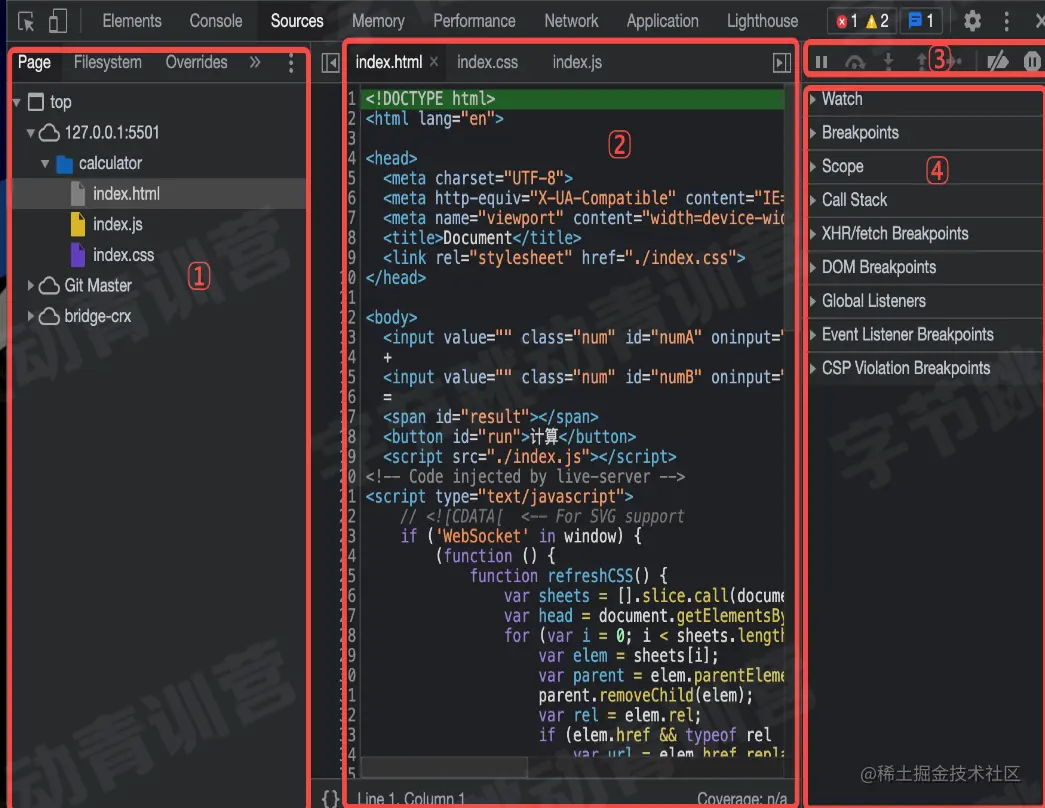This screenshot has width=1045, height=808.
Task: Collapse the top frame tree node
Action: click(x=17, y=102)
